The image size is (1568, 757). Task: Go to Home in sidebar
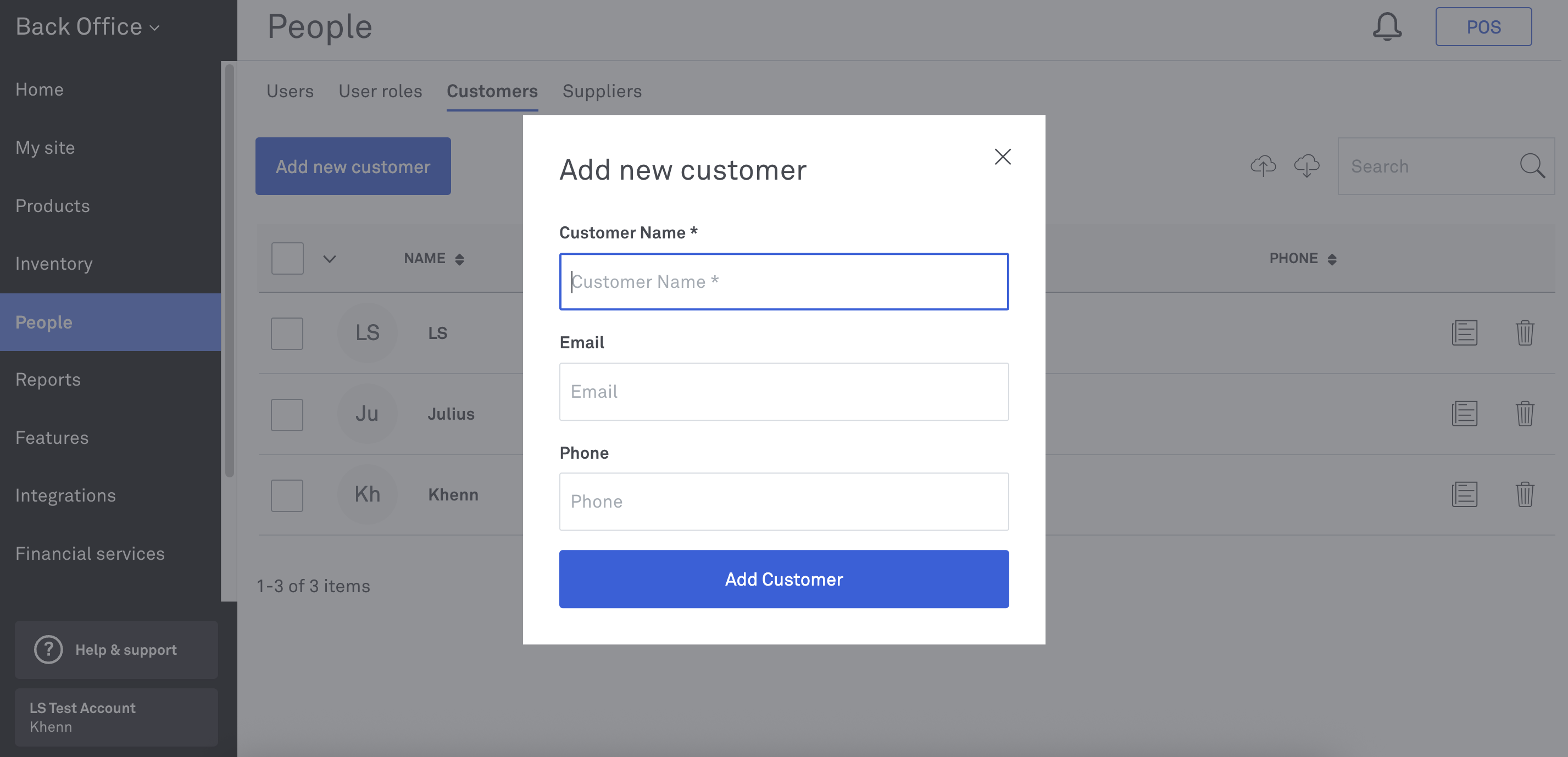(110, 90)
